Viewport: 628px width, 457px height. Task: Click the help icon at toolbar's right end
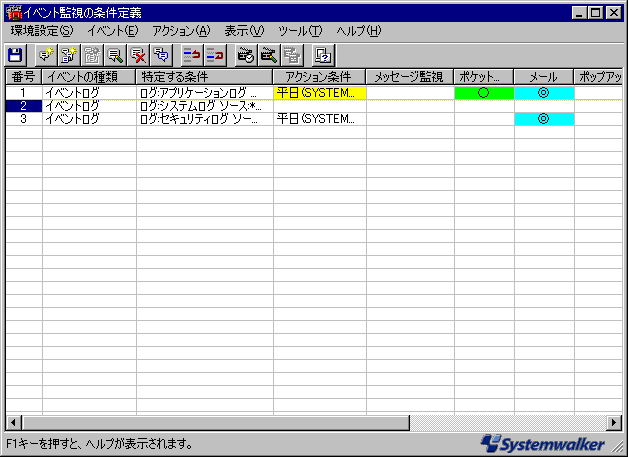(322, 55)
